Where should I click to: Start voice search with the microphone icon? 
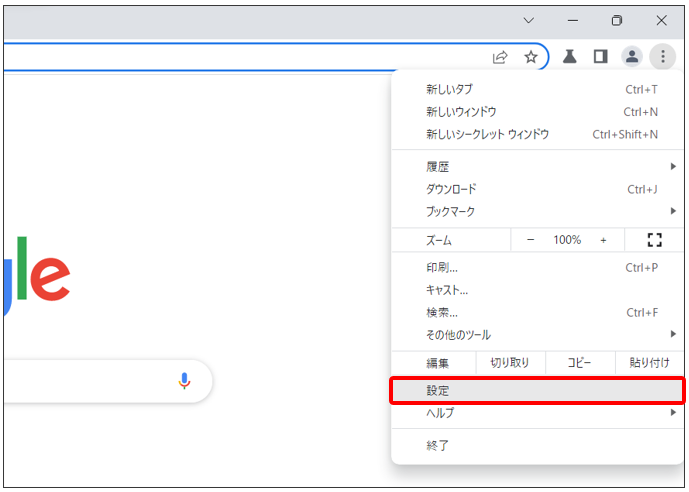pyautogui.click(x=185, y=380)
